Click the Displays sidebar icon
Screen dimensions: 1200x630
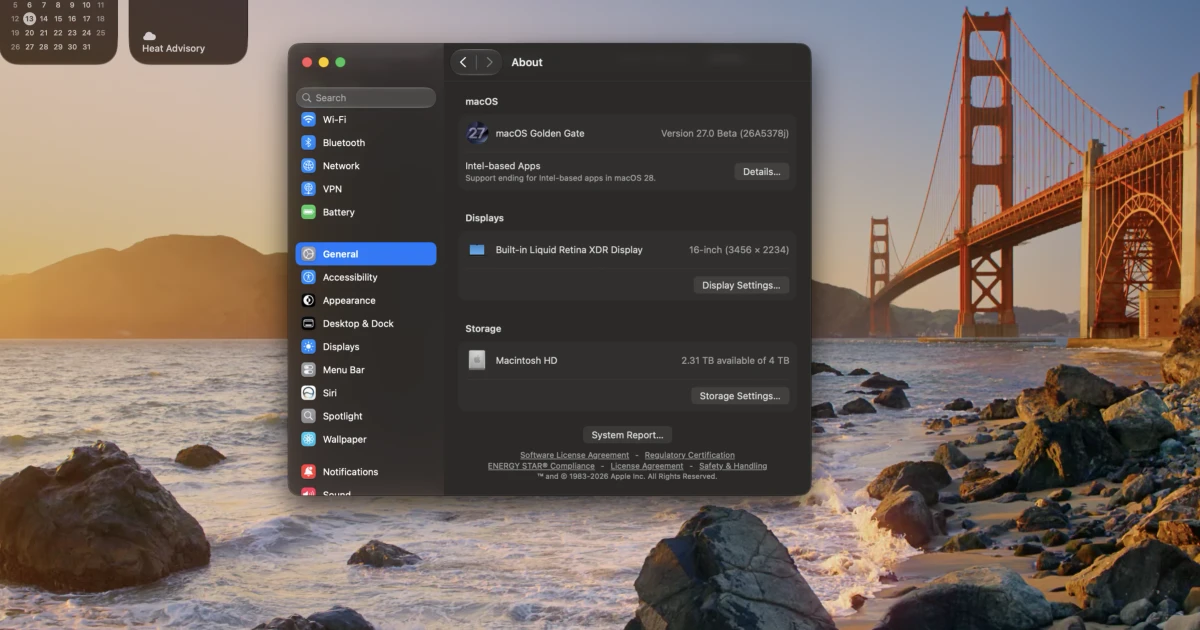point(309,346)
